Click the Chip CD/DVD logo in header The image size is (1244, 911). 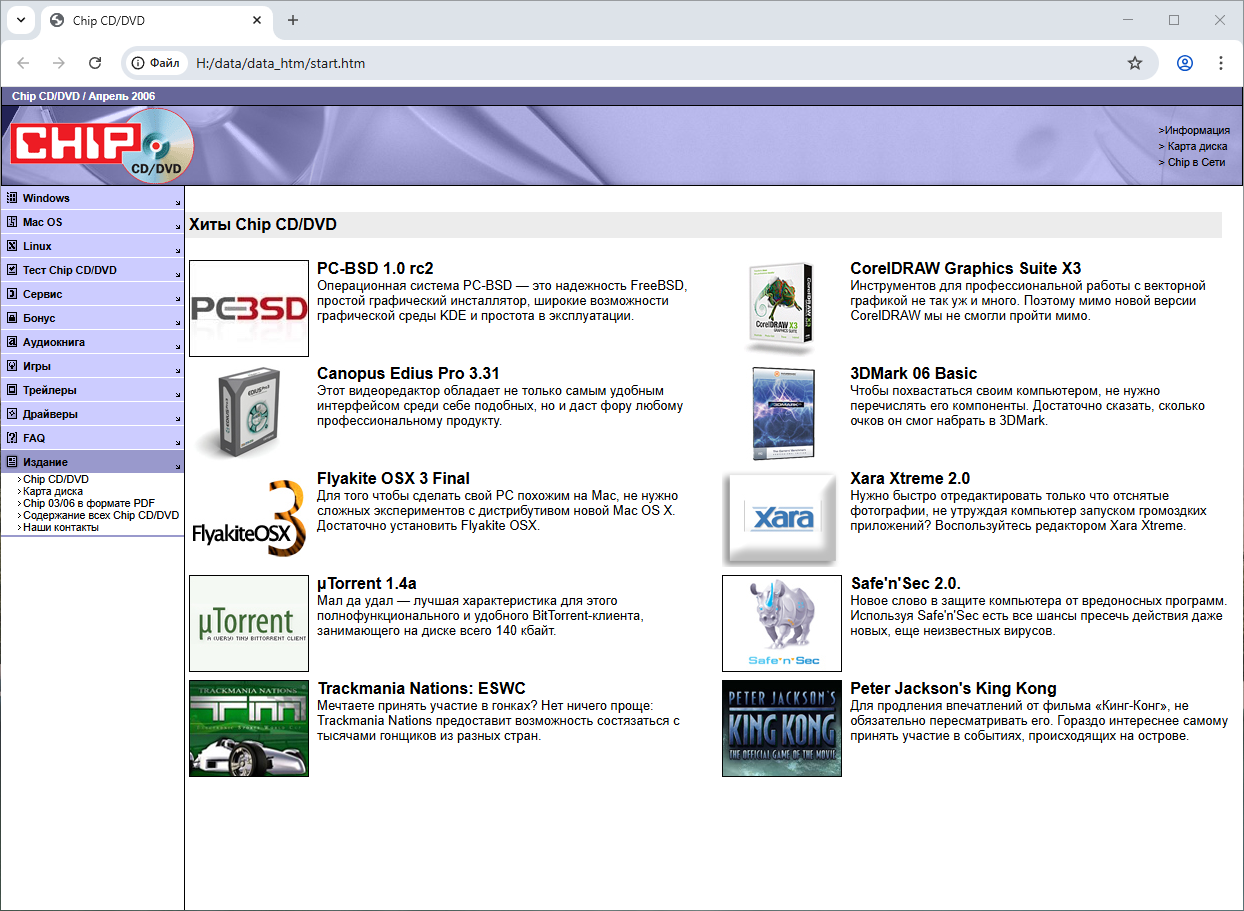(x=102, y=146)
